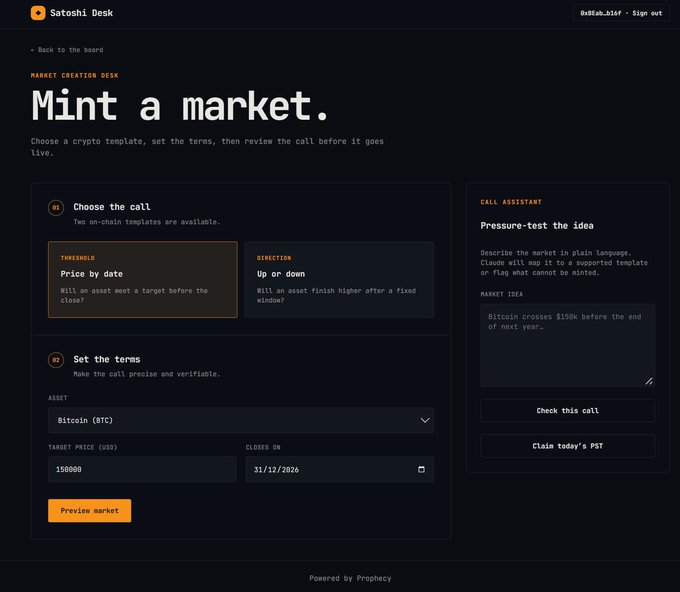
Task: Click the Powered by Prophecy footer text
Action: coord(350,578)
